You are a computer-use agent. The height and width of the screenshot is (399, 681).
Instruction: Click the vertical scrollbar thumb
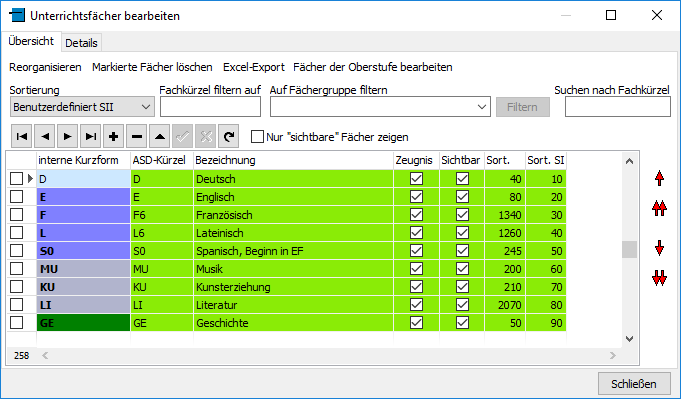tap(629, 250)
